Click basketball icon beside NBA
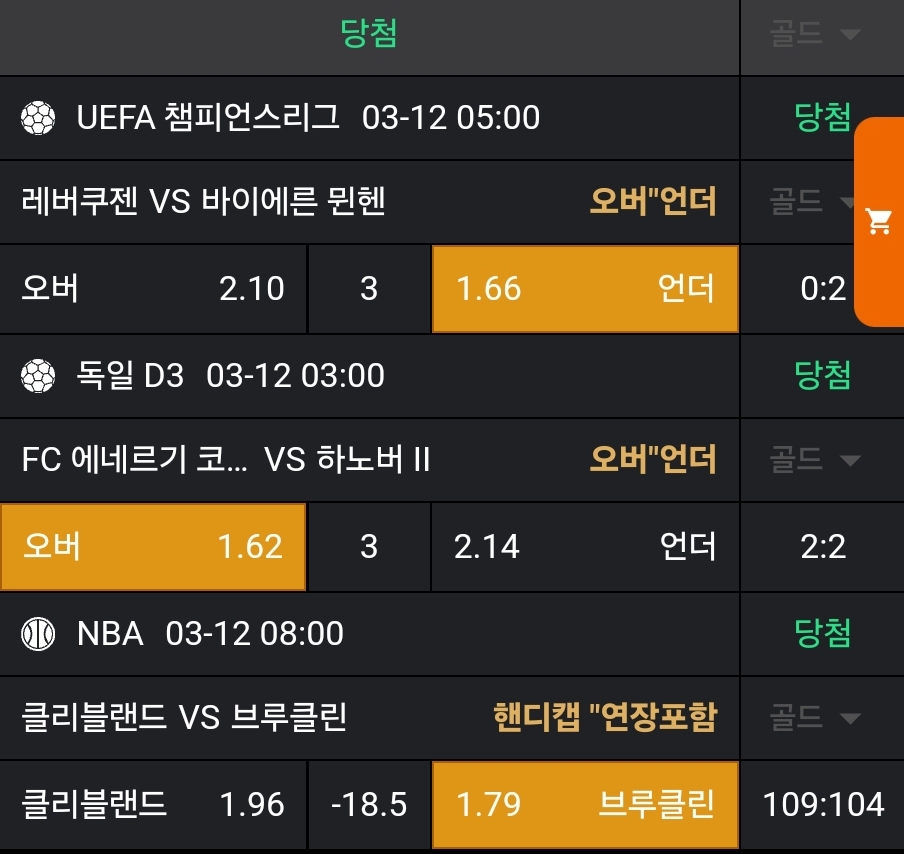 point(38,634)
